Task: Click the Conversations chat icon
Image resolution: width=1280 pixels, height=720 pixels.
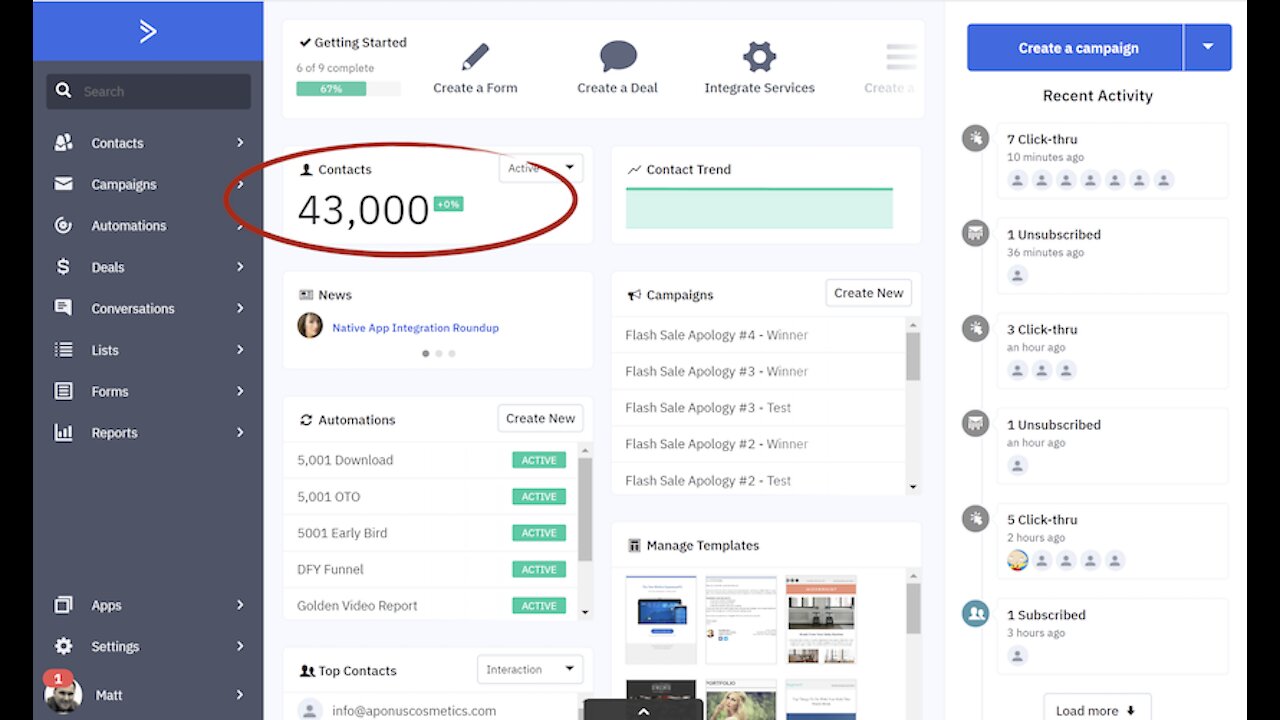Action: [x=63, y=308]
